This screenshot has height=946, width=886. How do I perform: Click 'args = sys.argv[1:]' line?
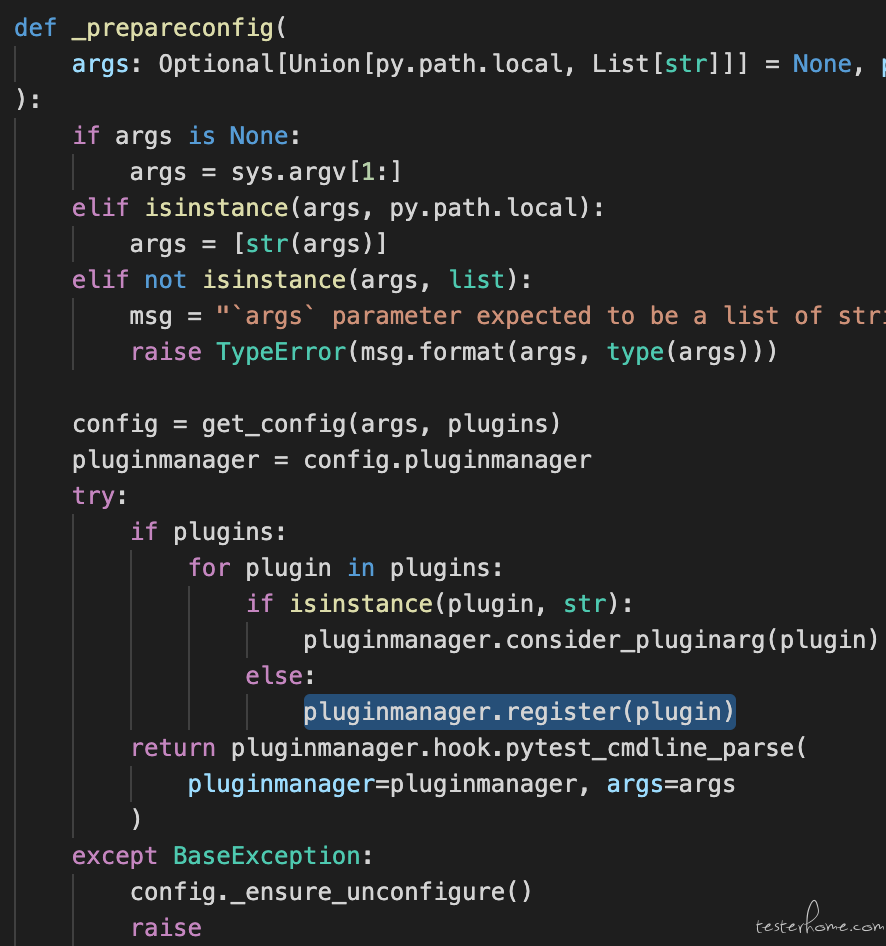click(265, 173)
